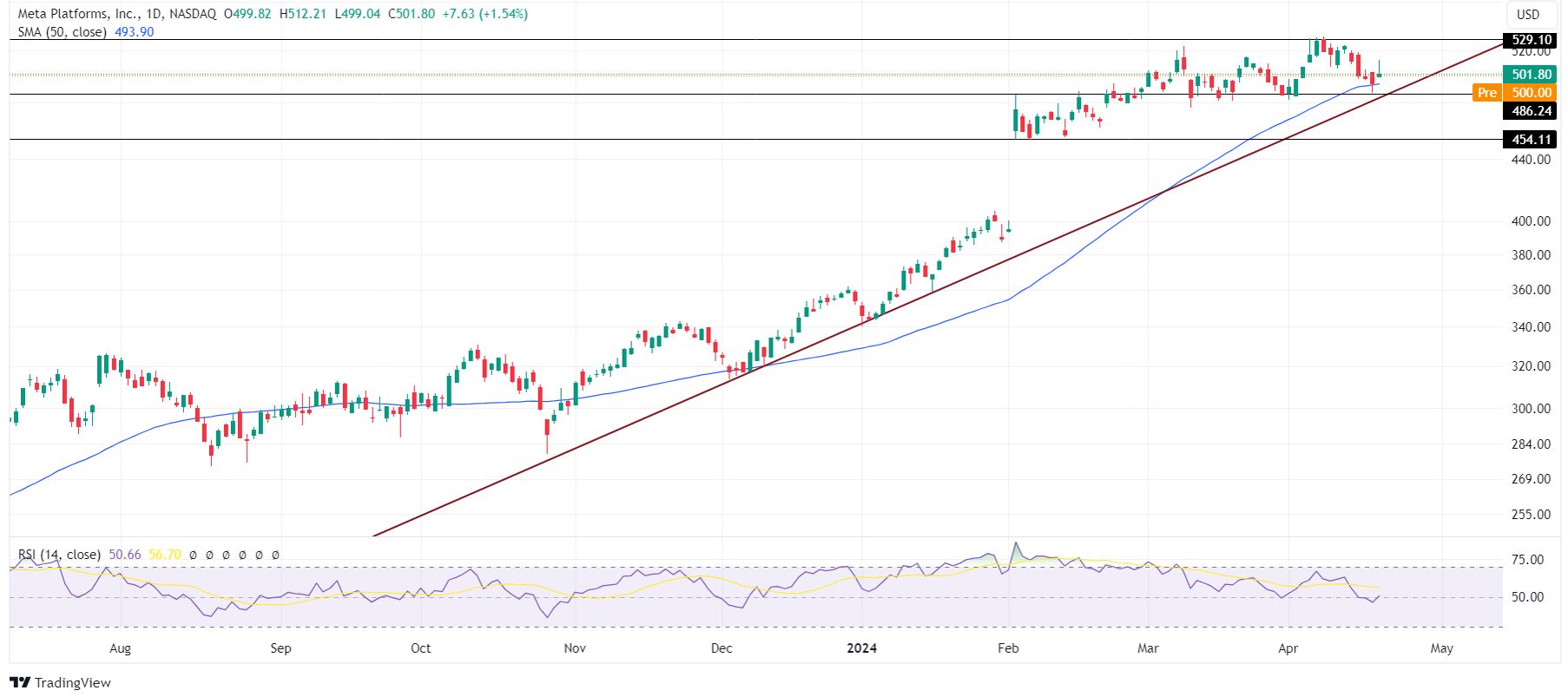Click the Sep label on time axis
Screen dimensions: 1568x697
(x=281, y=648)
